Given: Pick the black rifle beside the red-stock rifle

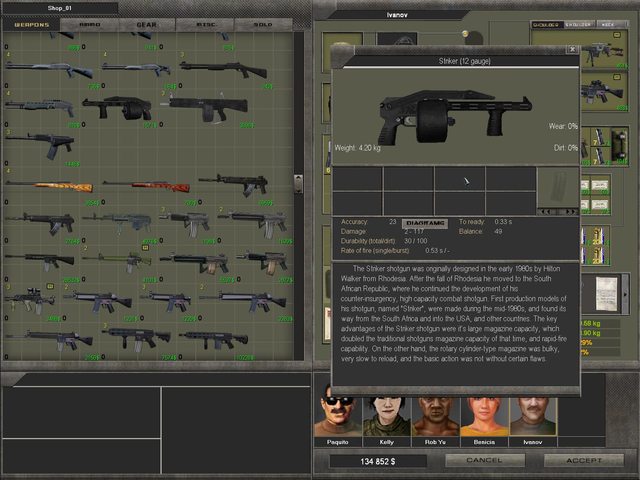Looking at the screenshot, I should pyautogui.click(x=234, y=184).
